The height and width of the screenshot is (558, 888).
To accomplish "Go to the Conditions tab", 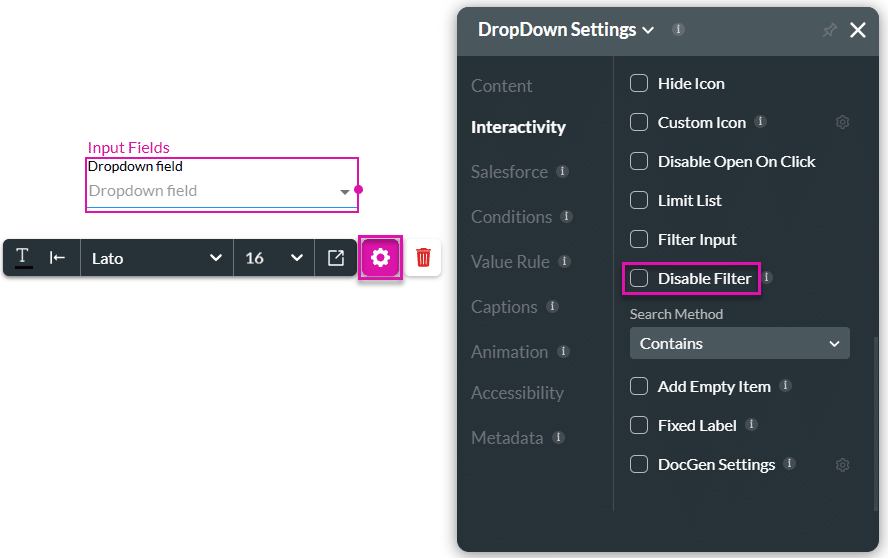I will pos(511,216).
